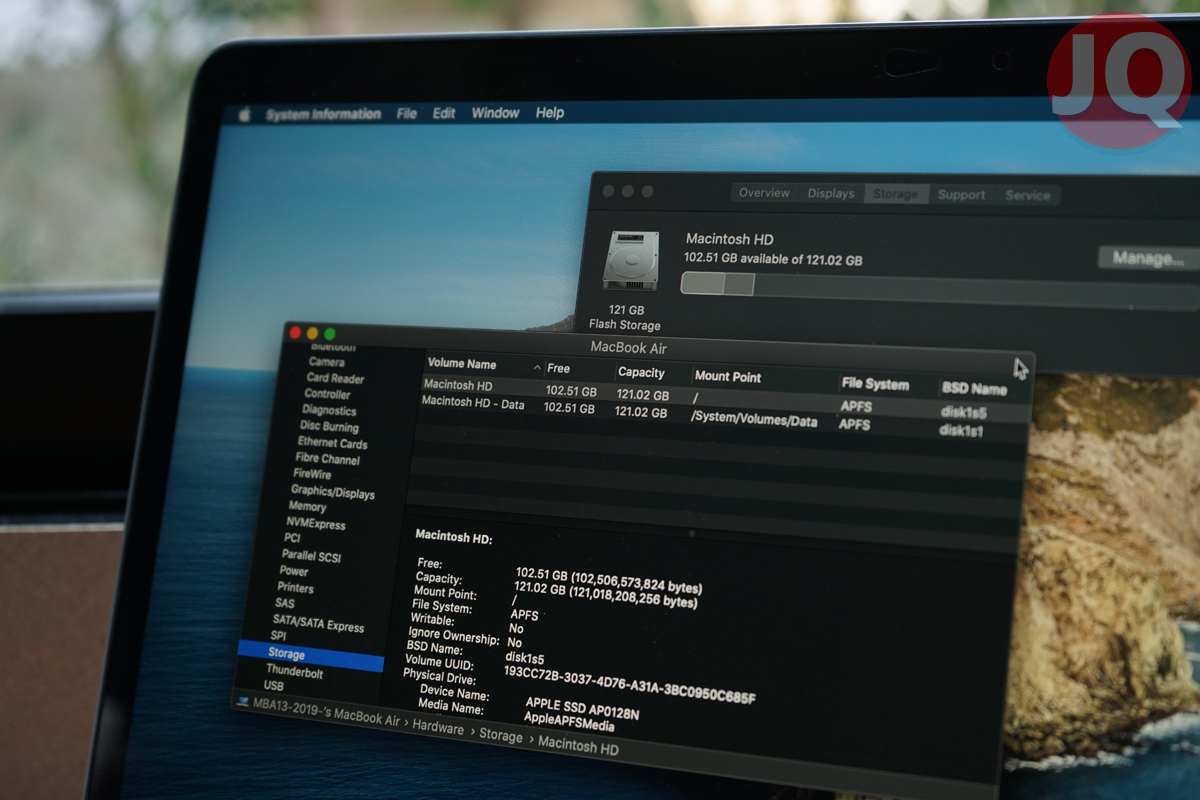Click Hardware in the path bar
1200x800 pixels.
click(438, 728)
